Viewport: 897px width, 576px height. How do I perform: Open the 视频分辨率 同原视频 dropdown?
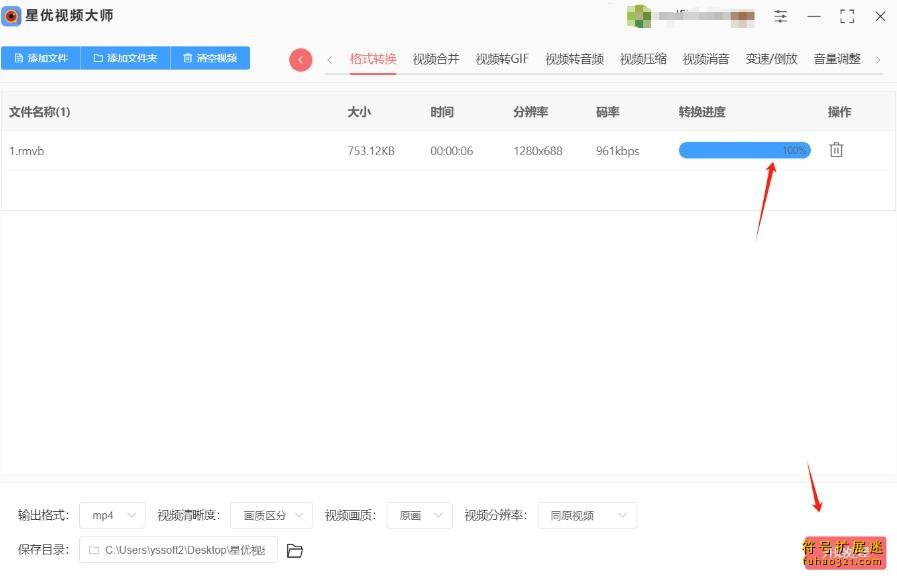(x=587, y=516)
